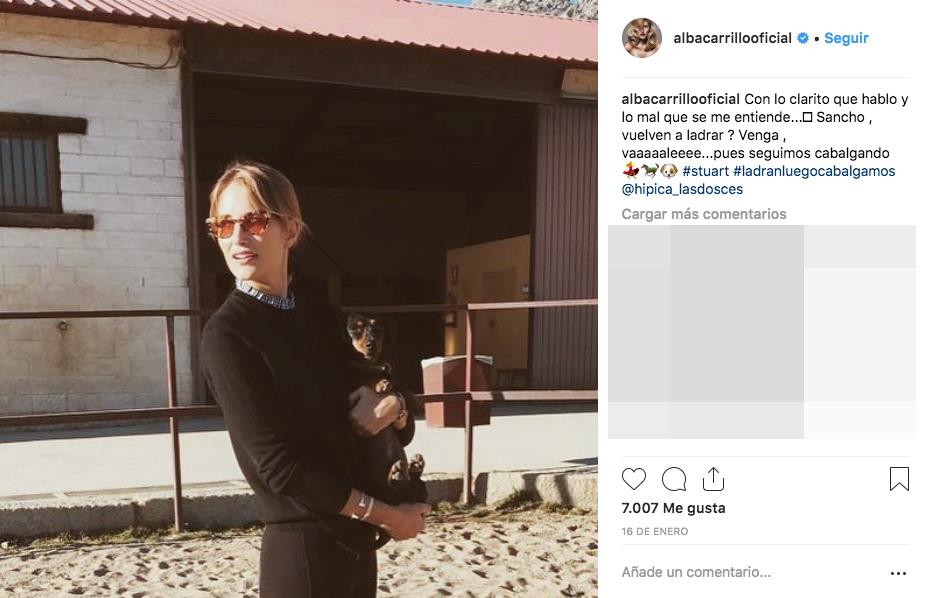Open albacarrillooficial username in the header
The width and height of the screenshot is (931, 598).
pos(732,38)
